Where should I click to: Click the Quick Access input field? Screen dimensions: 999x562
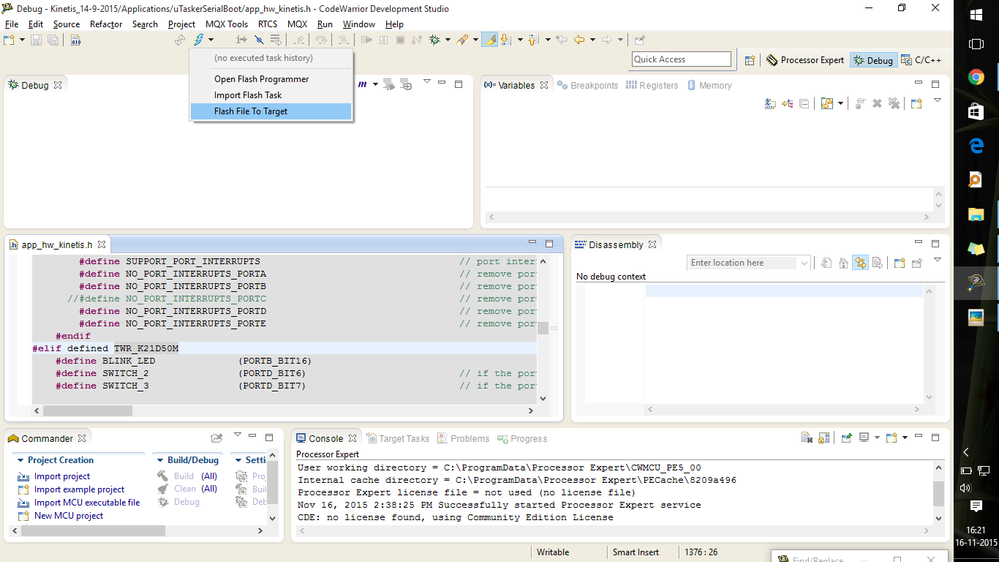click(x=681, y=59)
